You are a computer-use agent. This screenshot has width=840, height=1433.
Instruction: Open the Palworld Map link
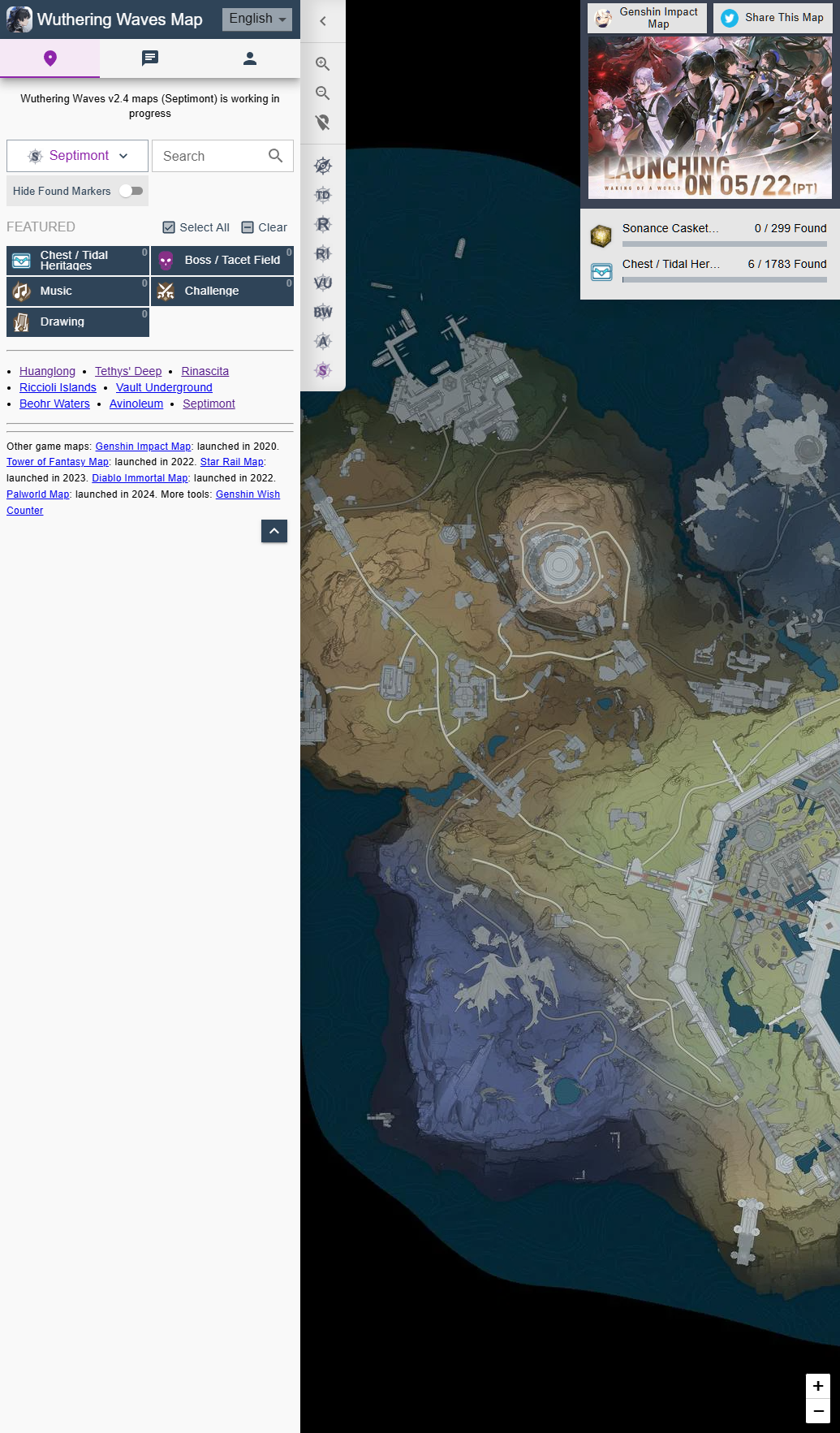(x=38, y=494)
